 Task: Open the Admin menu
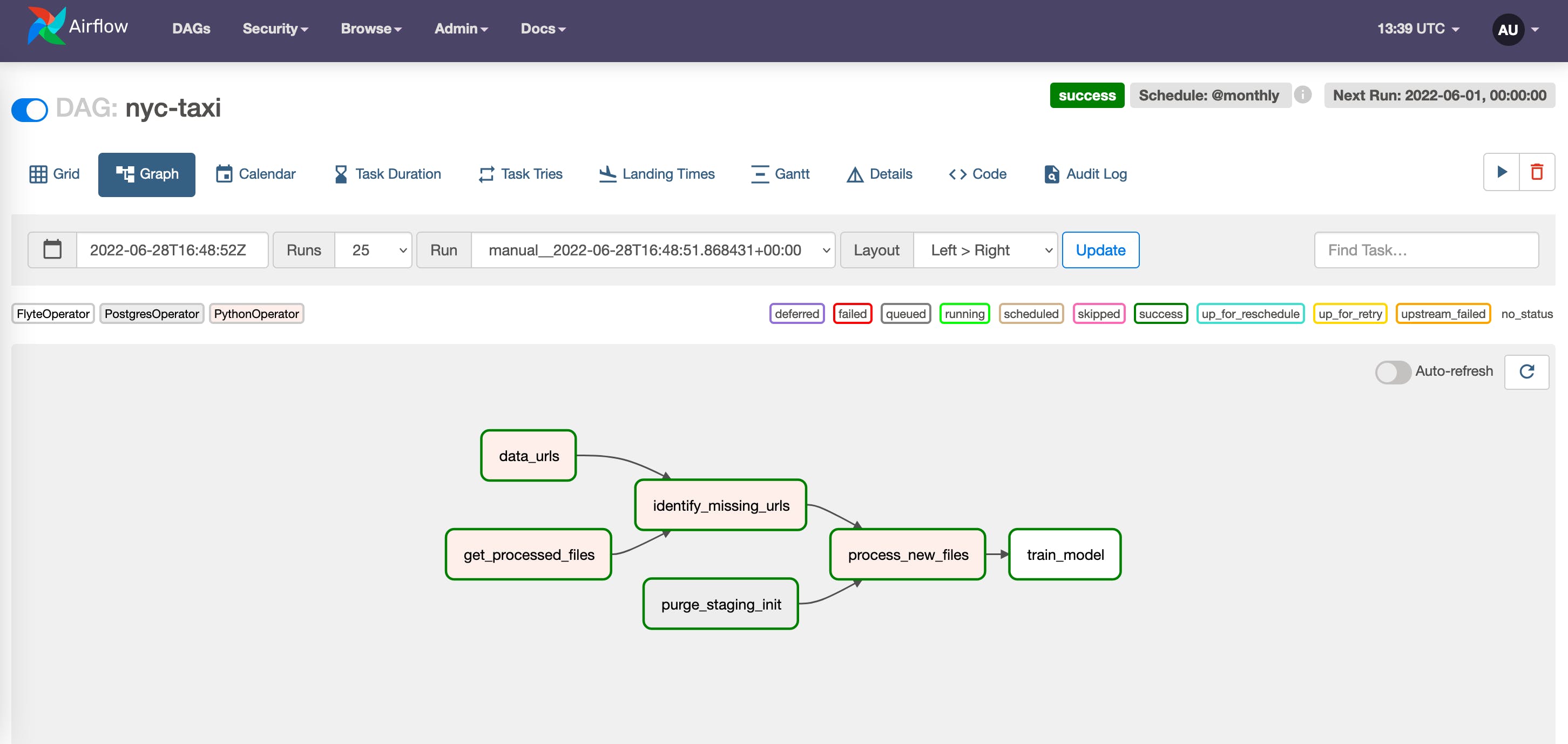tap(461, 29)
